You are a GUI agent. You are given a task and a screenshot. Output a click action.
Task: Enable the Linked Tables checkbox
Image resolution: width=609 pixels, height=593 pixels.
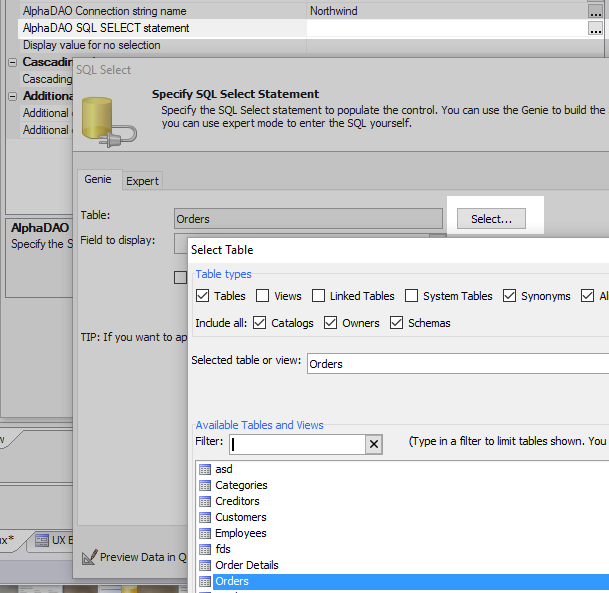pyautogui.click(x=318, y=296)
